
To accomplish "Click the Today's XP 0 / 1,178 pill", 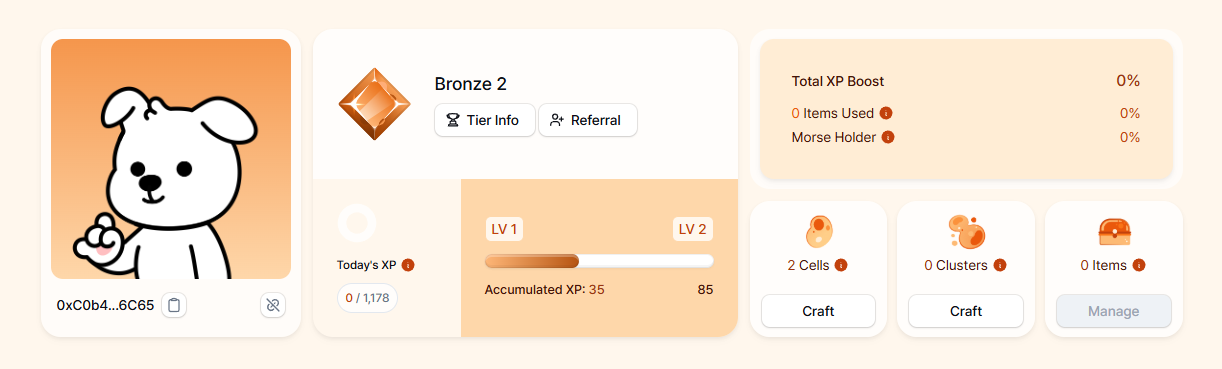I will pyautogui.click(x=368, y=298).
